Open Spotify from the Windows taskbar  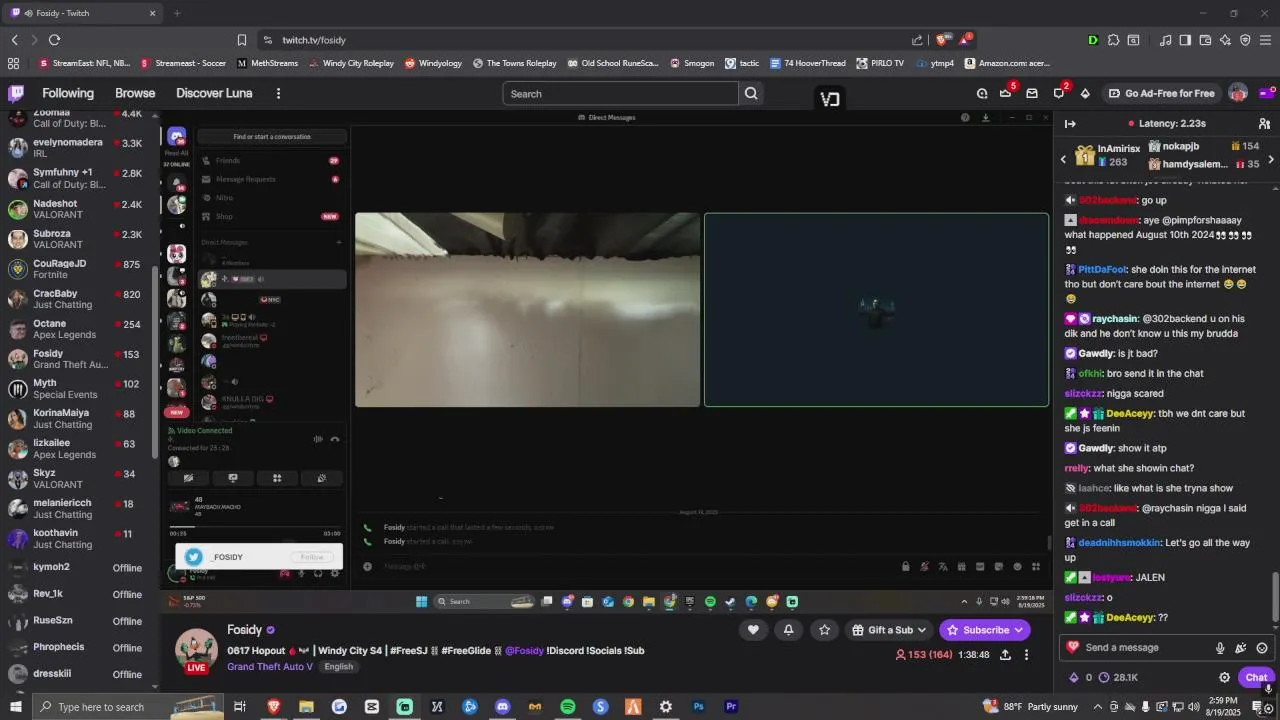pyautogui.click(x=567, y=706)
